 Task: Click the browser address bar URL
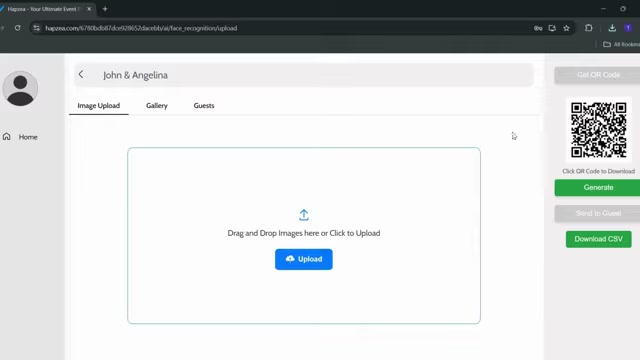(141, 28)
